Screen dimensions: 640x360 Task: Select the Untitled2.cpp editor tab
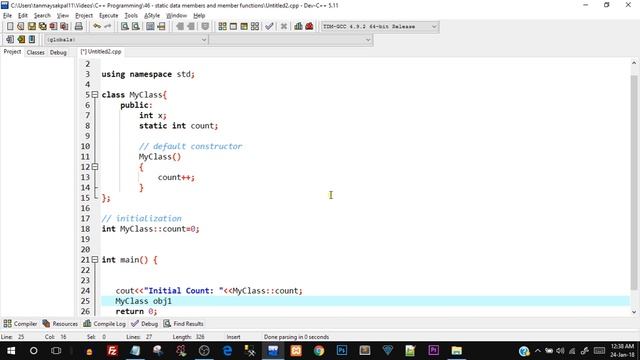point(101,52)
